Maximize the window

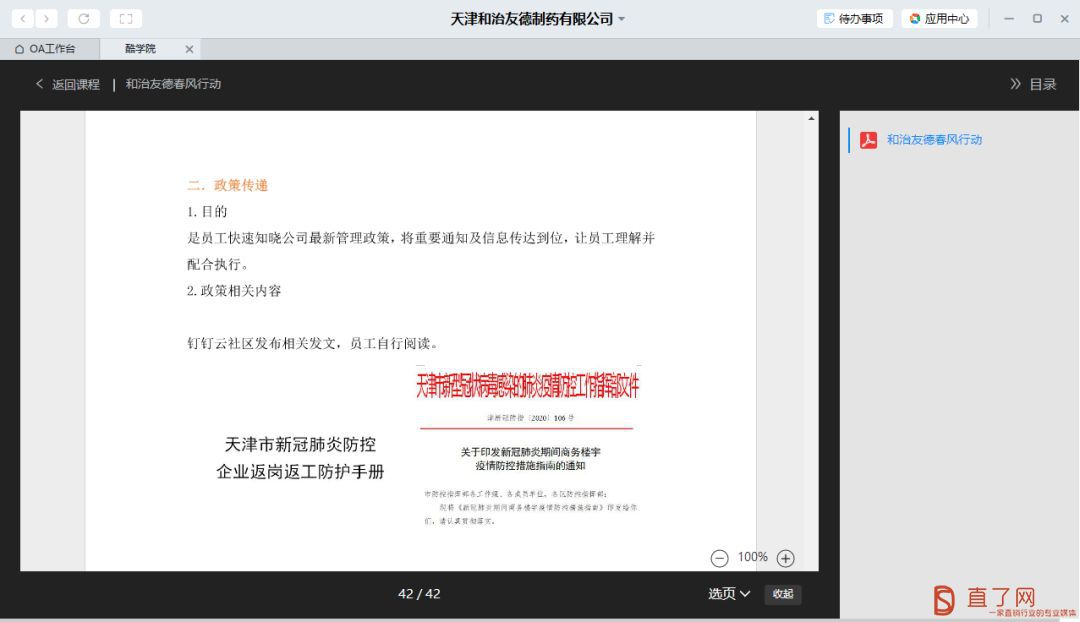(x=1037, y=19)
